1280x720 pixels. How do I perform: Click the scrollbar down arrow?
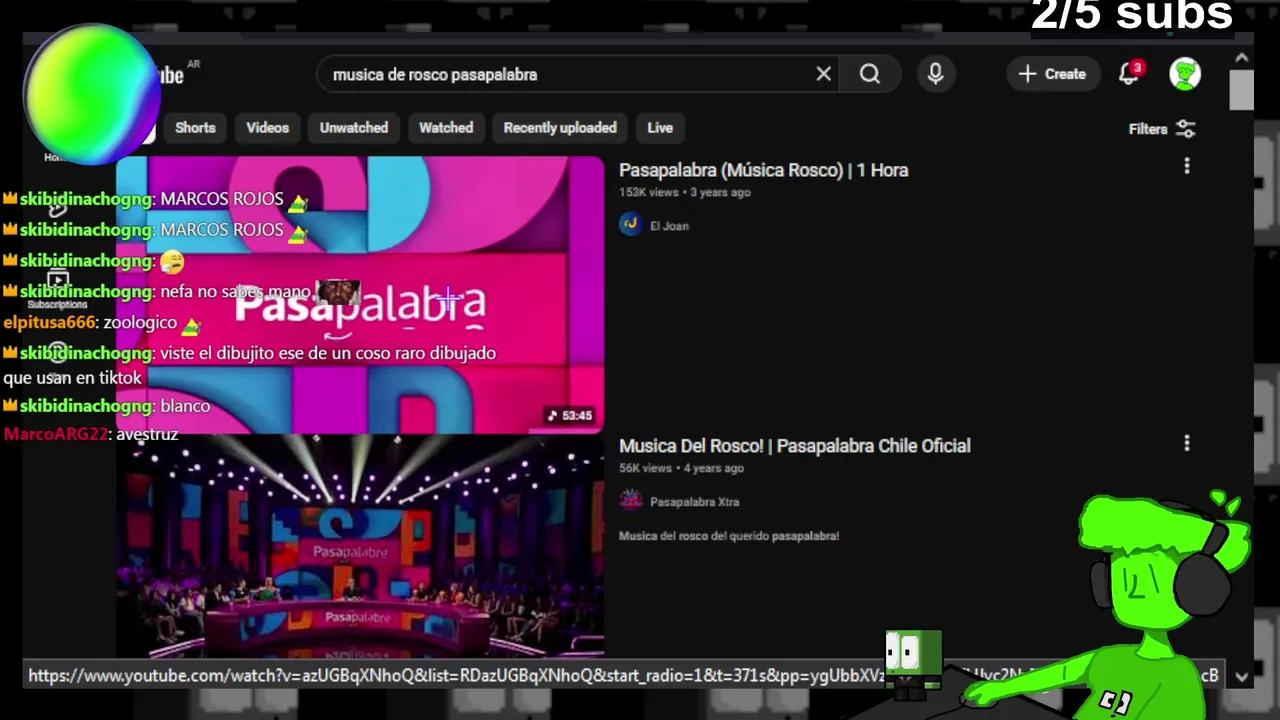tap(1241, 676)
